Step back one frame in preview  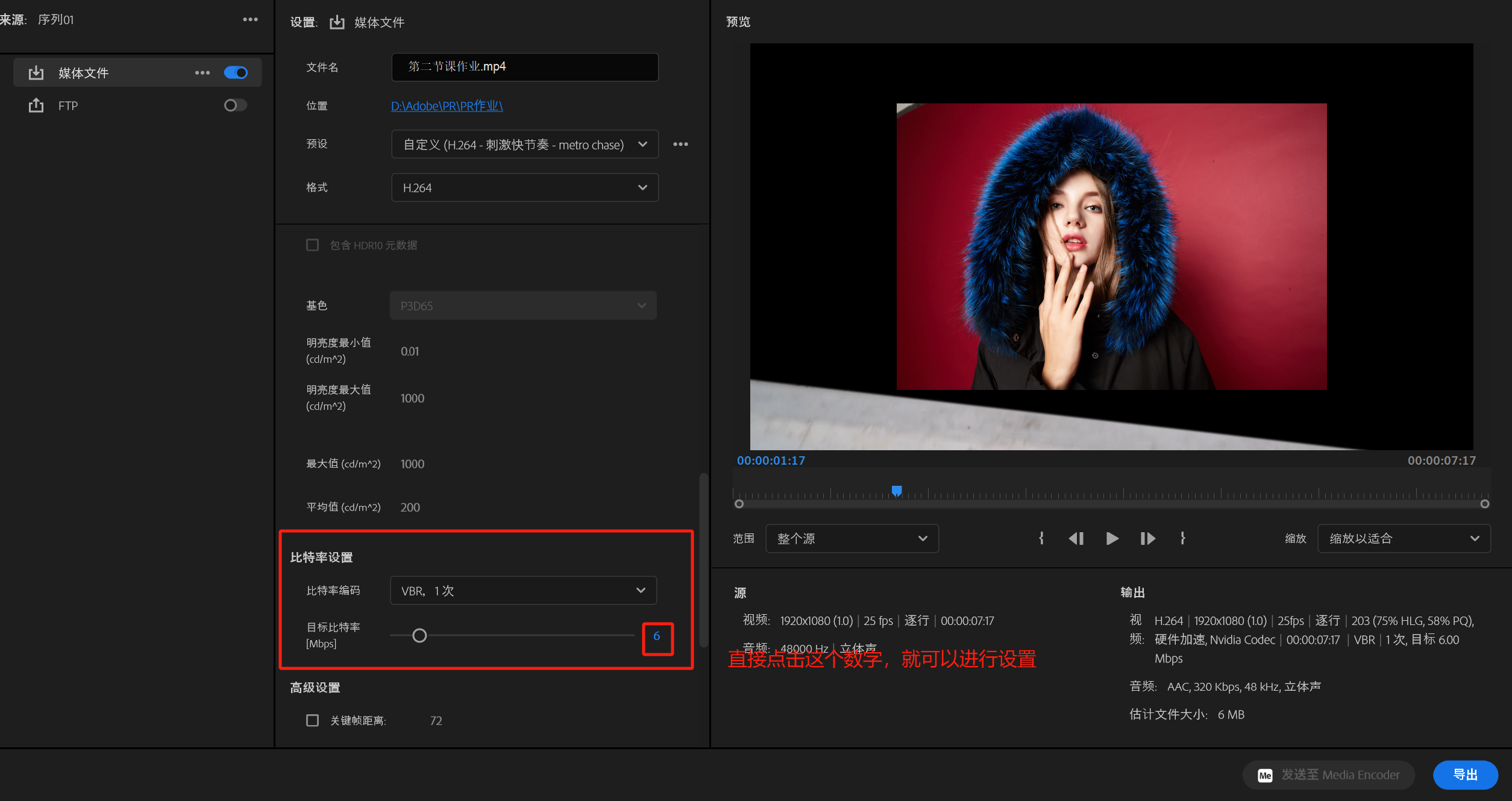point(1076,538)
